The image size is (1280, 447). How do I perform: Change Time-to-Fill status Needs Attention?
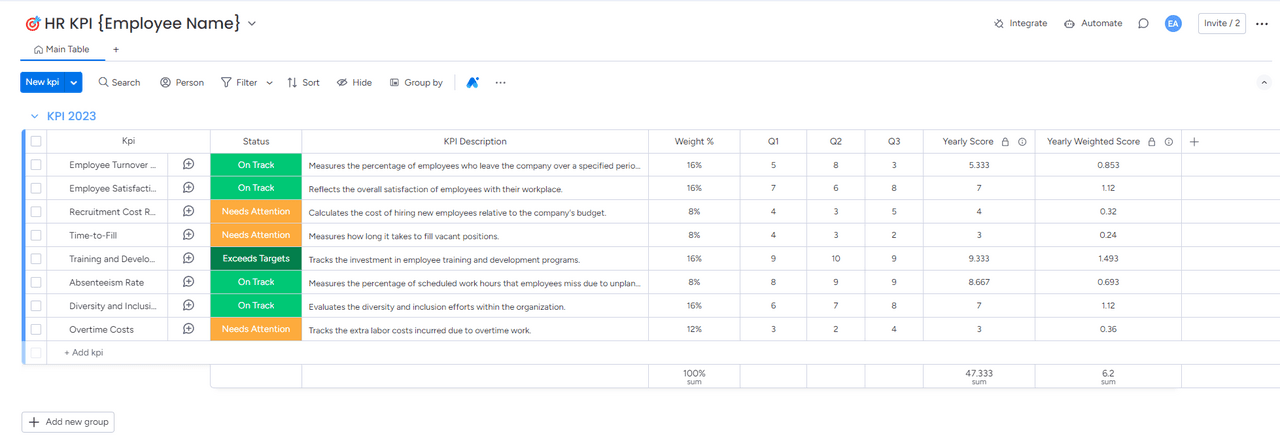(256, 235)
